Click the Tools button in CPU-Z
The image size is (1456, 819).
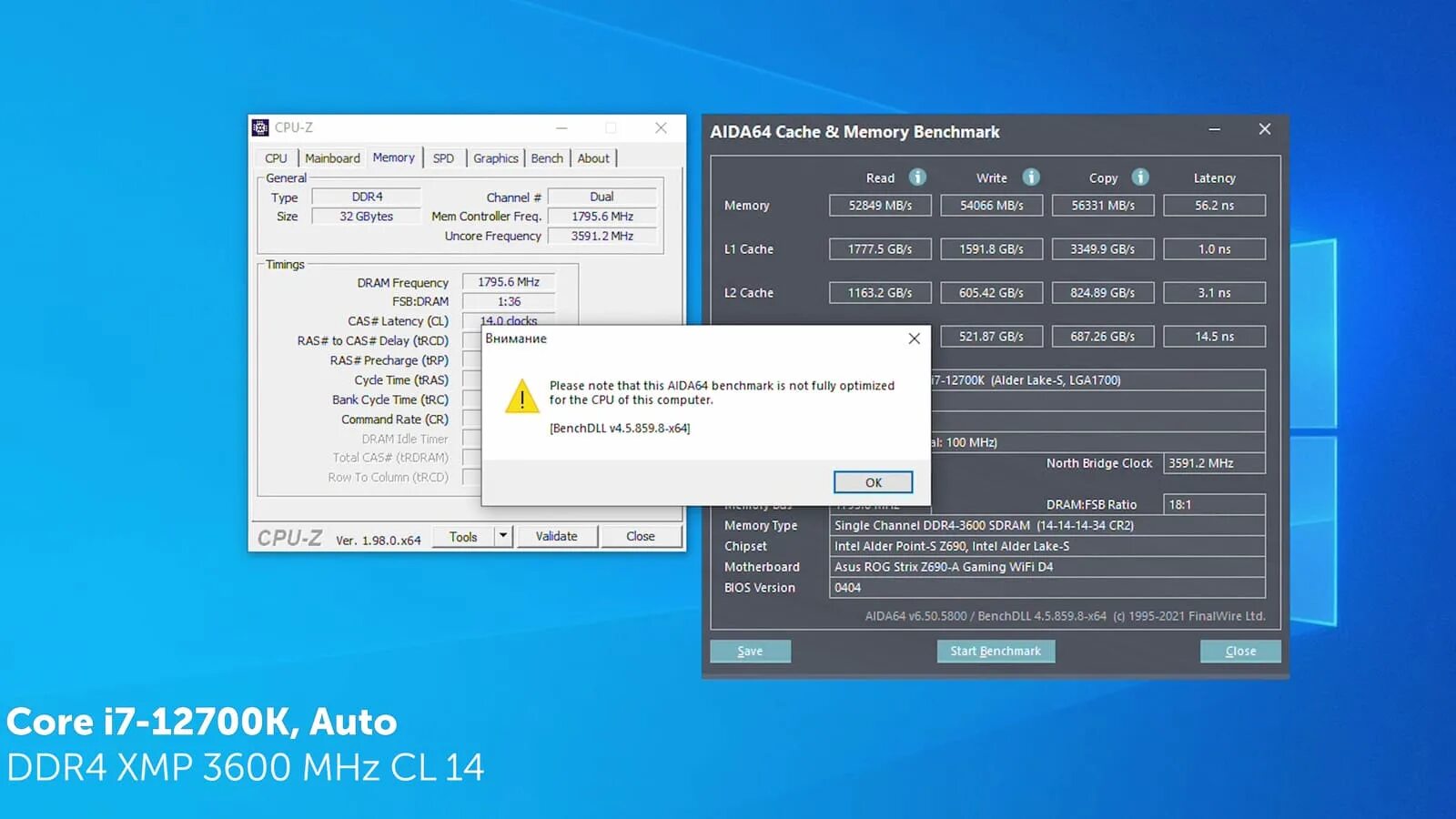[x=463, y=536]
